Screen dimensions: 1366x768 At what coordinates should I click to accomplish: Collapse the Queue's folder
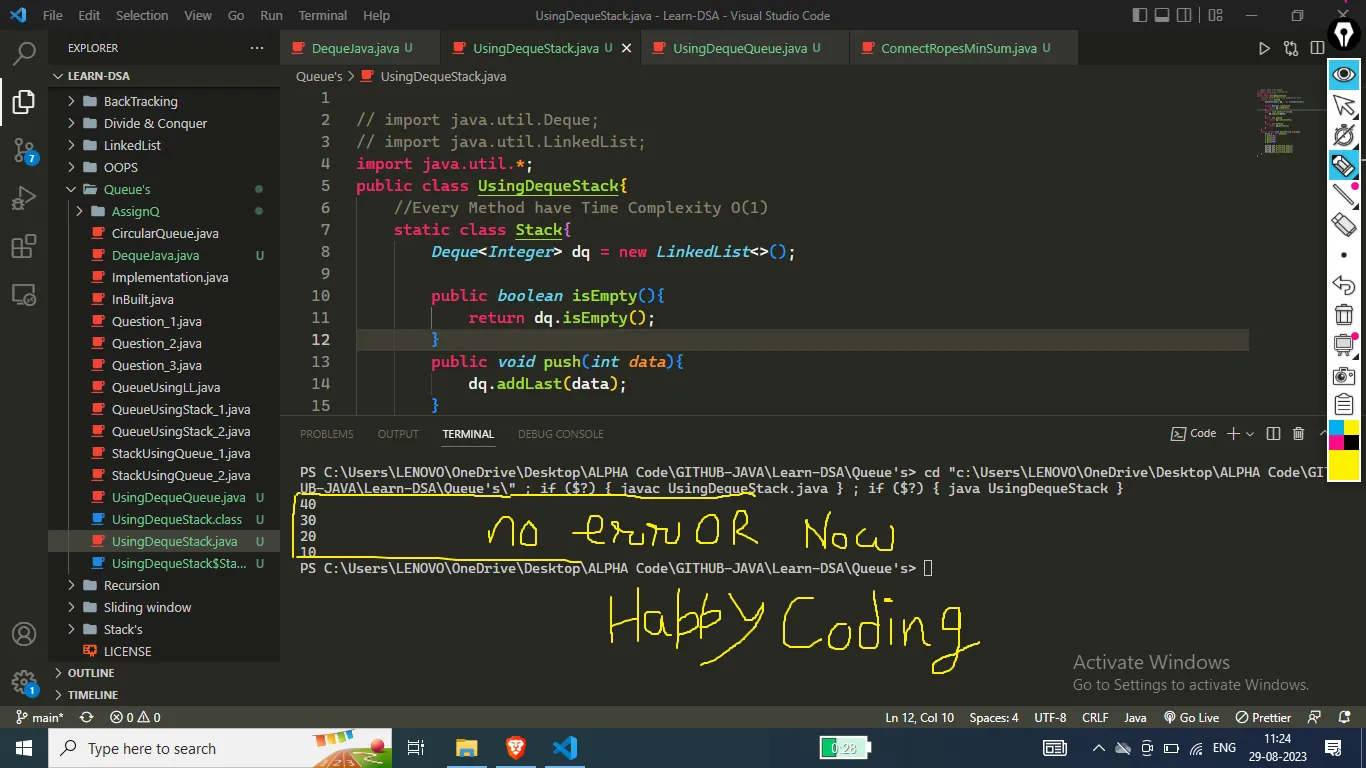click(x=127, y=189)
